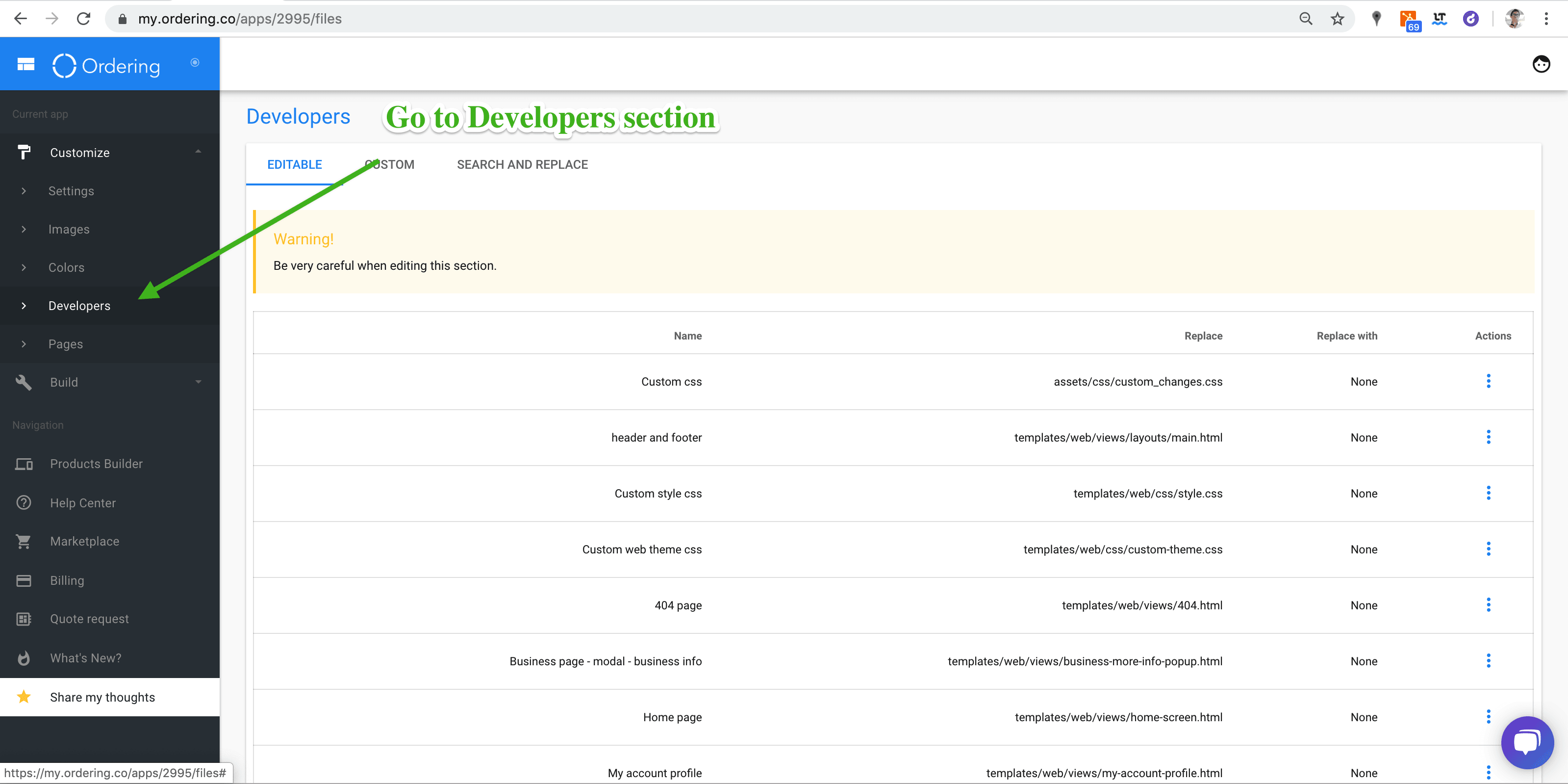Open the Billing section
The height and width of the screenshot is (784, 1568).
pyautogui.click(x=67, y=580)
